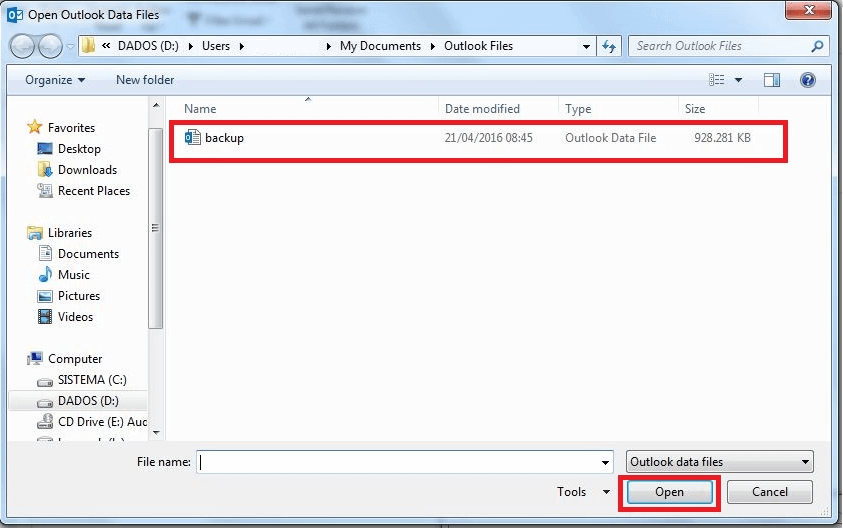Screen dimensions: 843x528
Task: Click navigation pane scroll down arrow
Action: 156,432
